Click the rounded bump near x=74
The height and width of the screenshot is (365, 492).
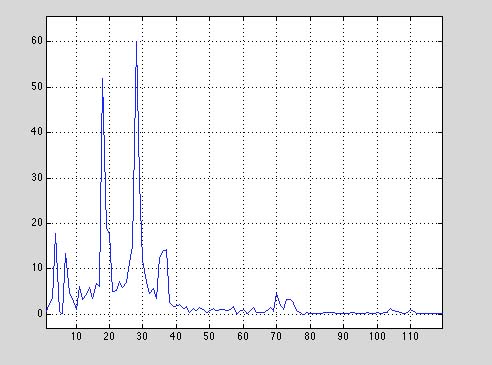pyautogui.click(x=289, y=300)
